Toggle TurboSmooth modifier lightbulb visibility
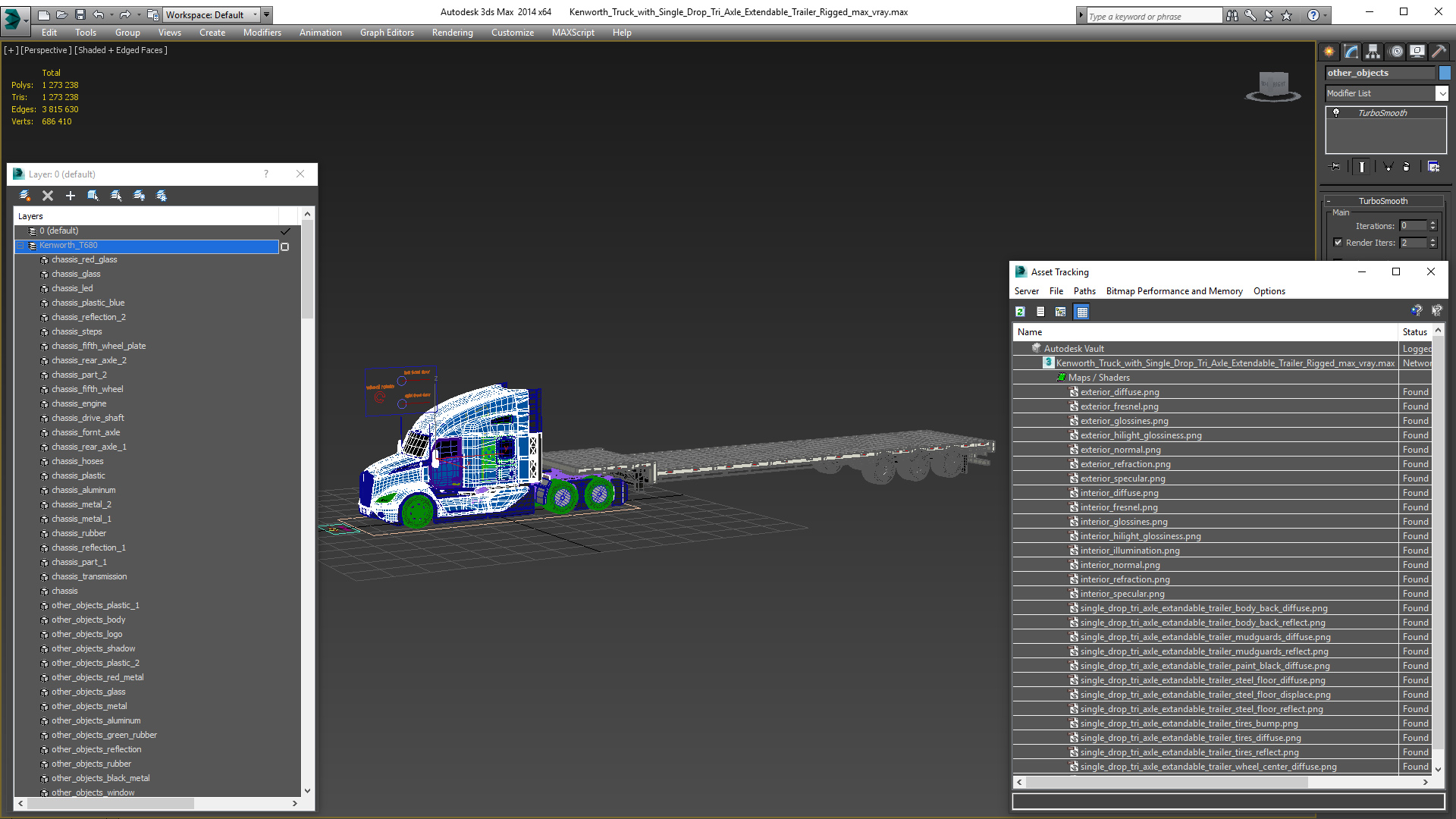Viewport: 1456px width, 819px height. (1336, 113)
